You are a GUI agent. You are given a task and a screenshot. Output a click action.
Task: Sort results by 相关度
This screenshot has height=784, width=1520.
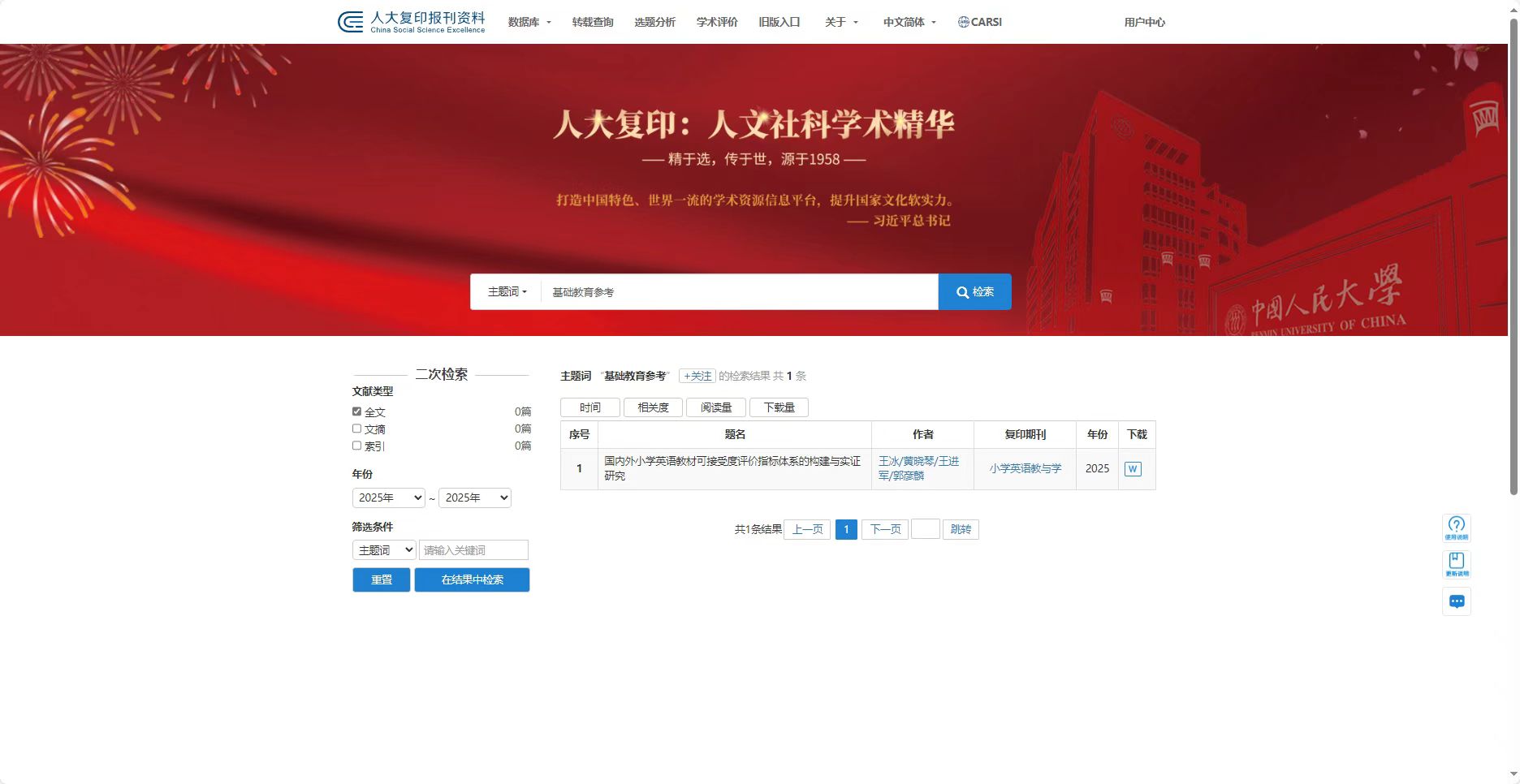[x=653, y=407]
